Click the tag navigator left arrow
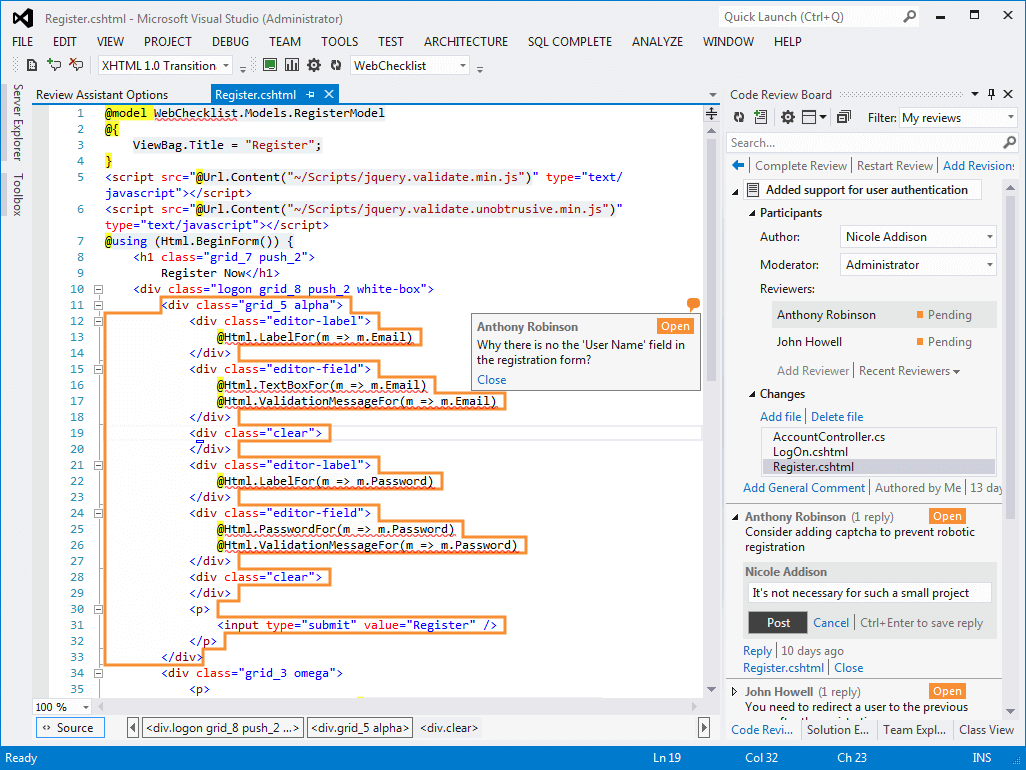Viewport: 1026px width, 770px height. [133, 727]
